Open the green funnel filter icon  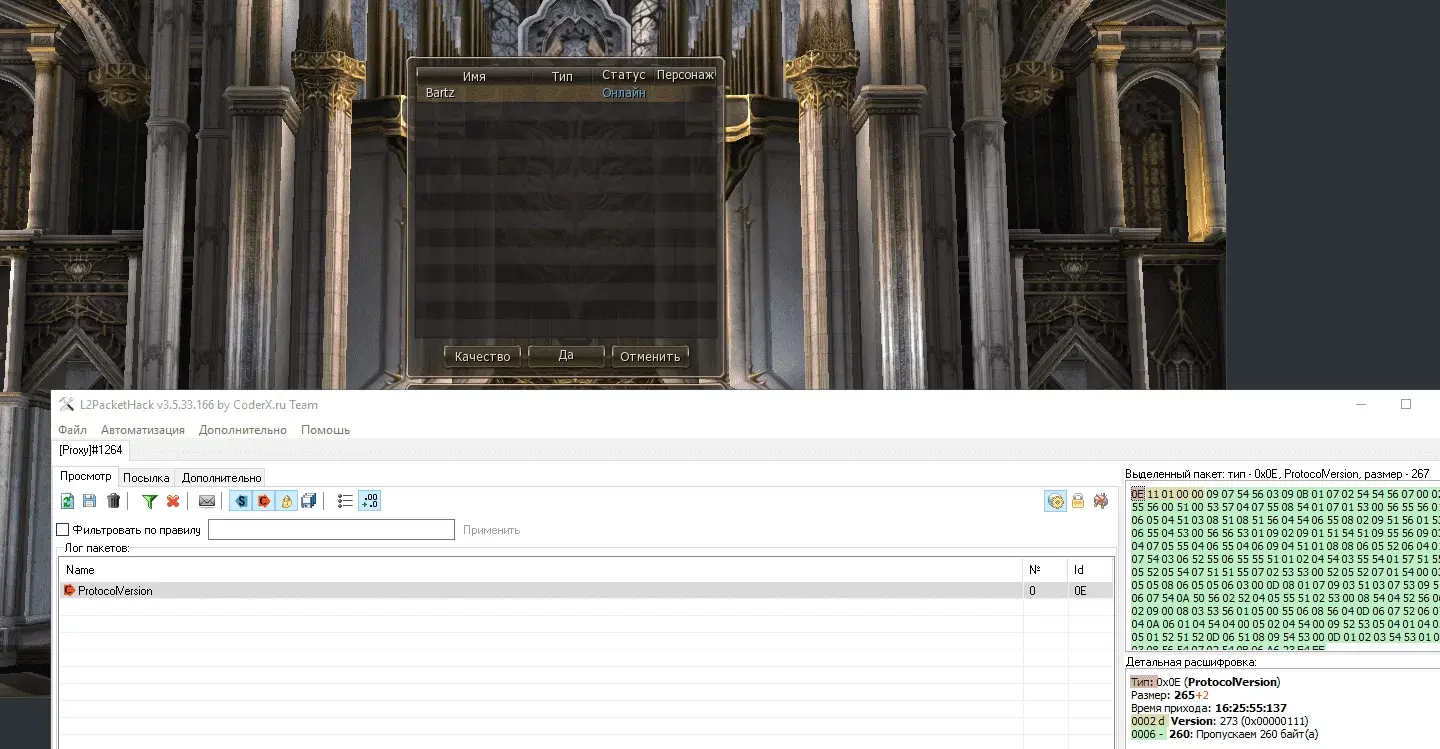click(x=150, y=501)
